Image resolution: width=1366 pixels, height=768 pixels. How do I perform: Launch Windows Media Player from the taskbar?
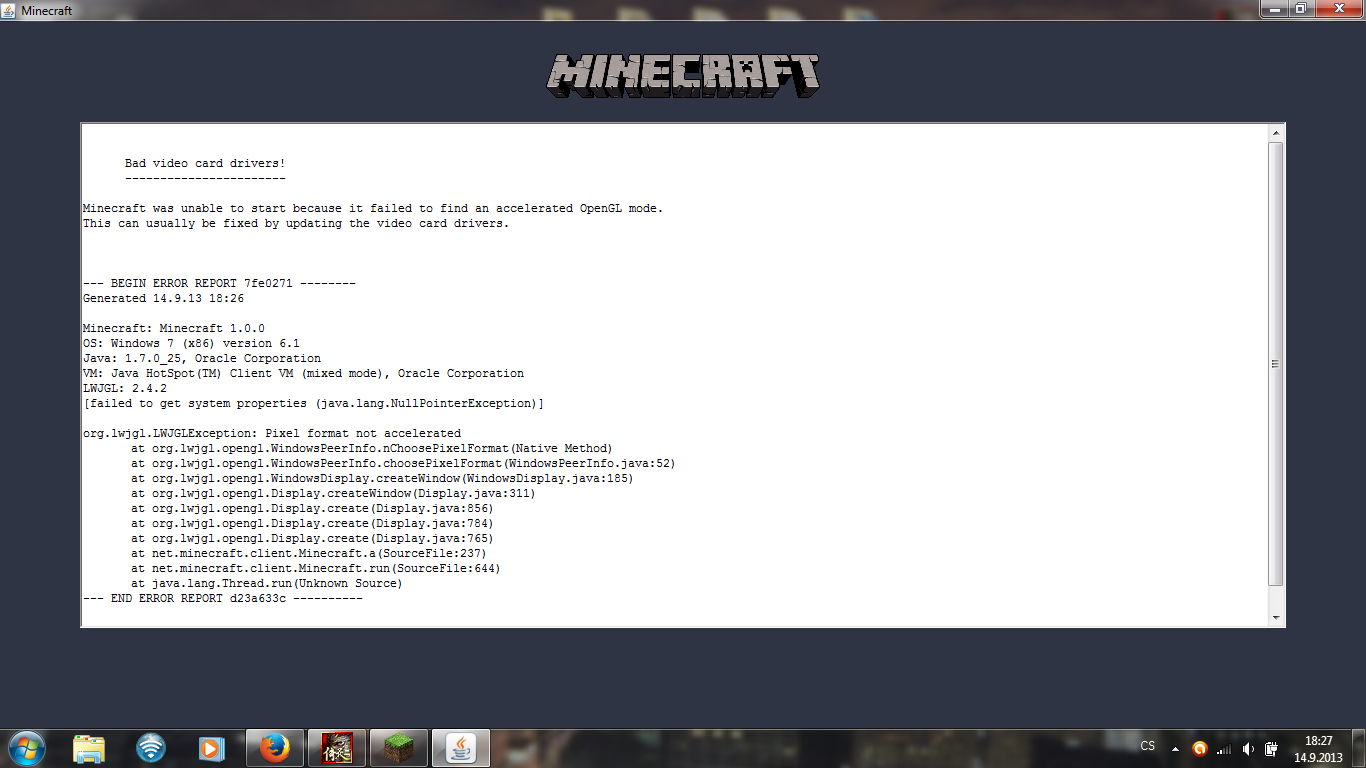(x=211, y=748)
